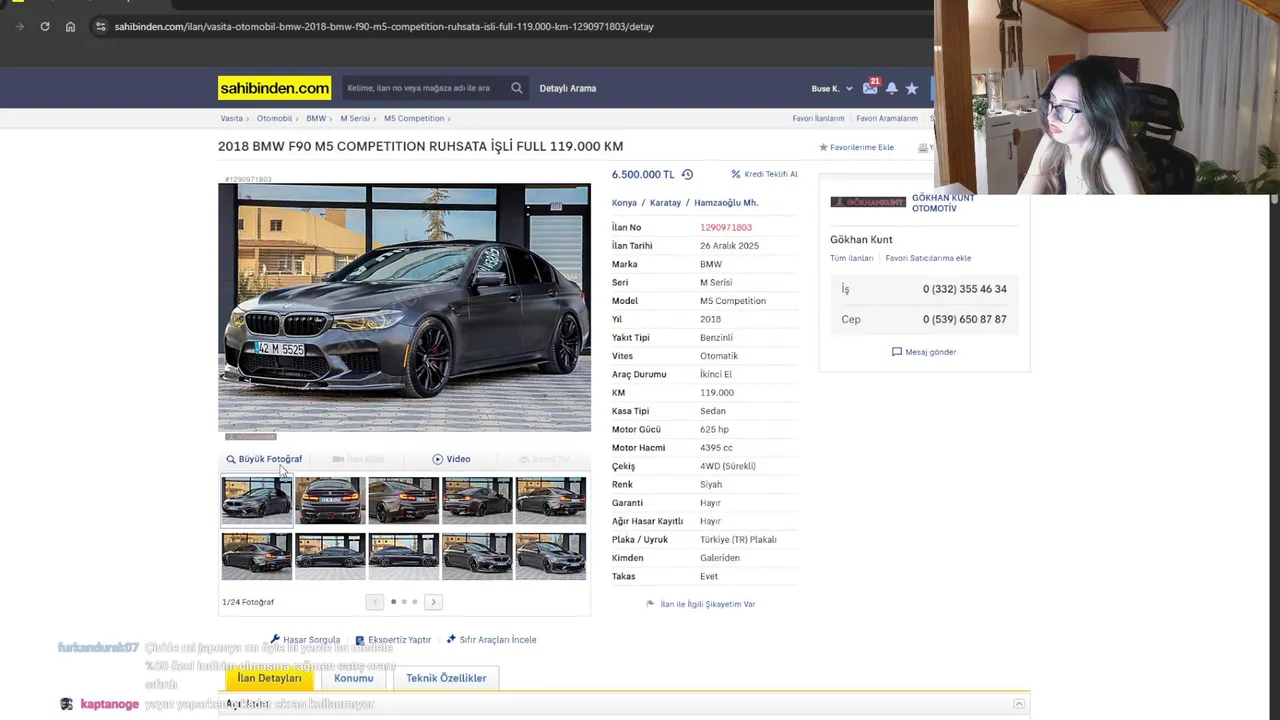The height and width of the screenshot is (720, 1280).
Task: Click the Kredi Teklifi Al link
Action: [771, 174]
